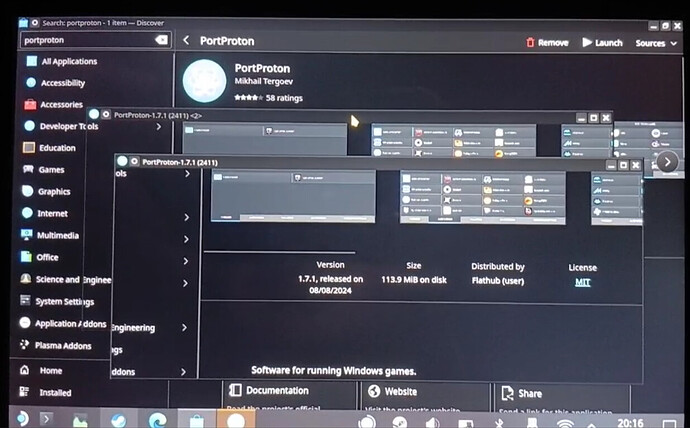Open the icon-grid screenshot thumbnail in PortProton-1.7.1 (2411) window
Image resolution: width=690 pixels, height=428 pixels.
pos(483,198)
